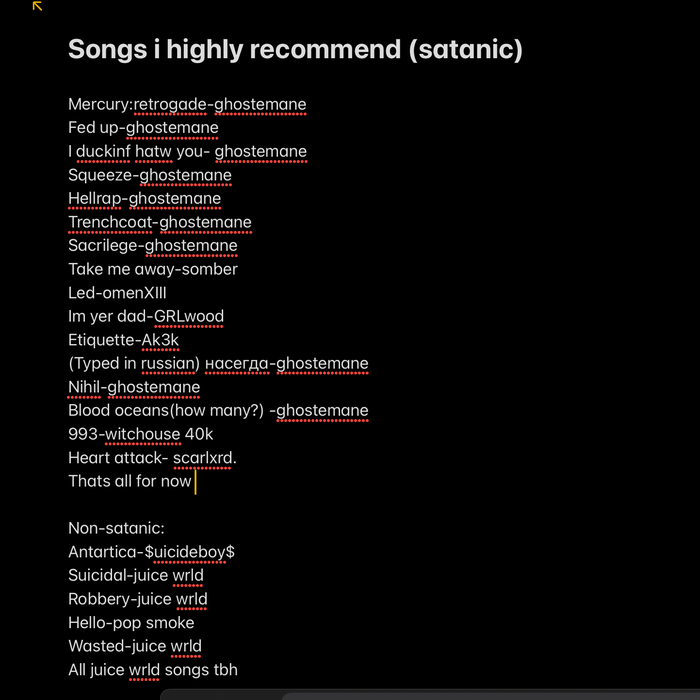Tap the yellow expand arrow icon

37,6
